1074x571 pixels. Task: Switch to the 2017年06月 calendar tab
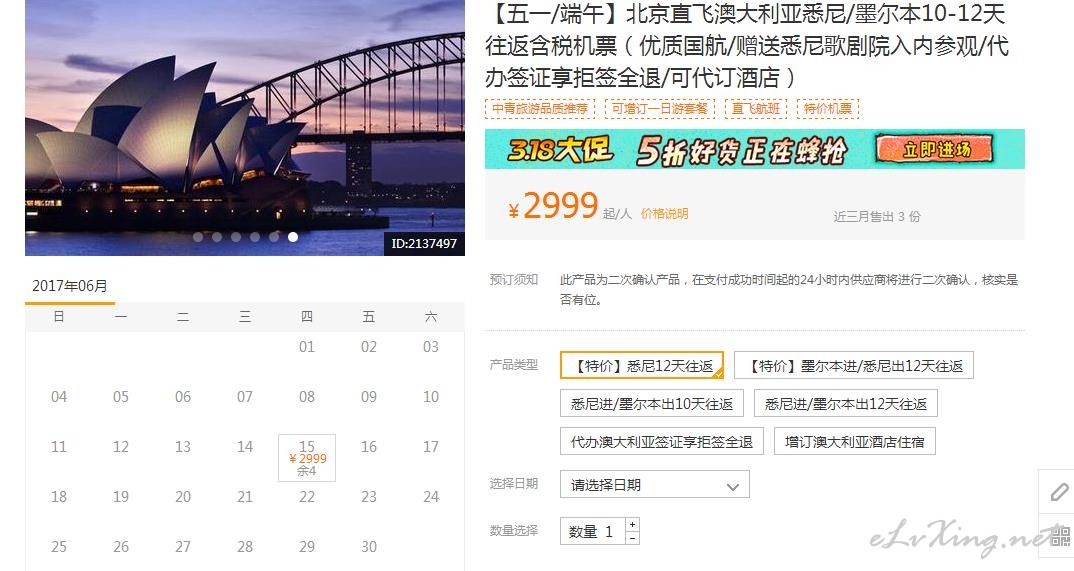click(x=70, y=286)
